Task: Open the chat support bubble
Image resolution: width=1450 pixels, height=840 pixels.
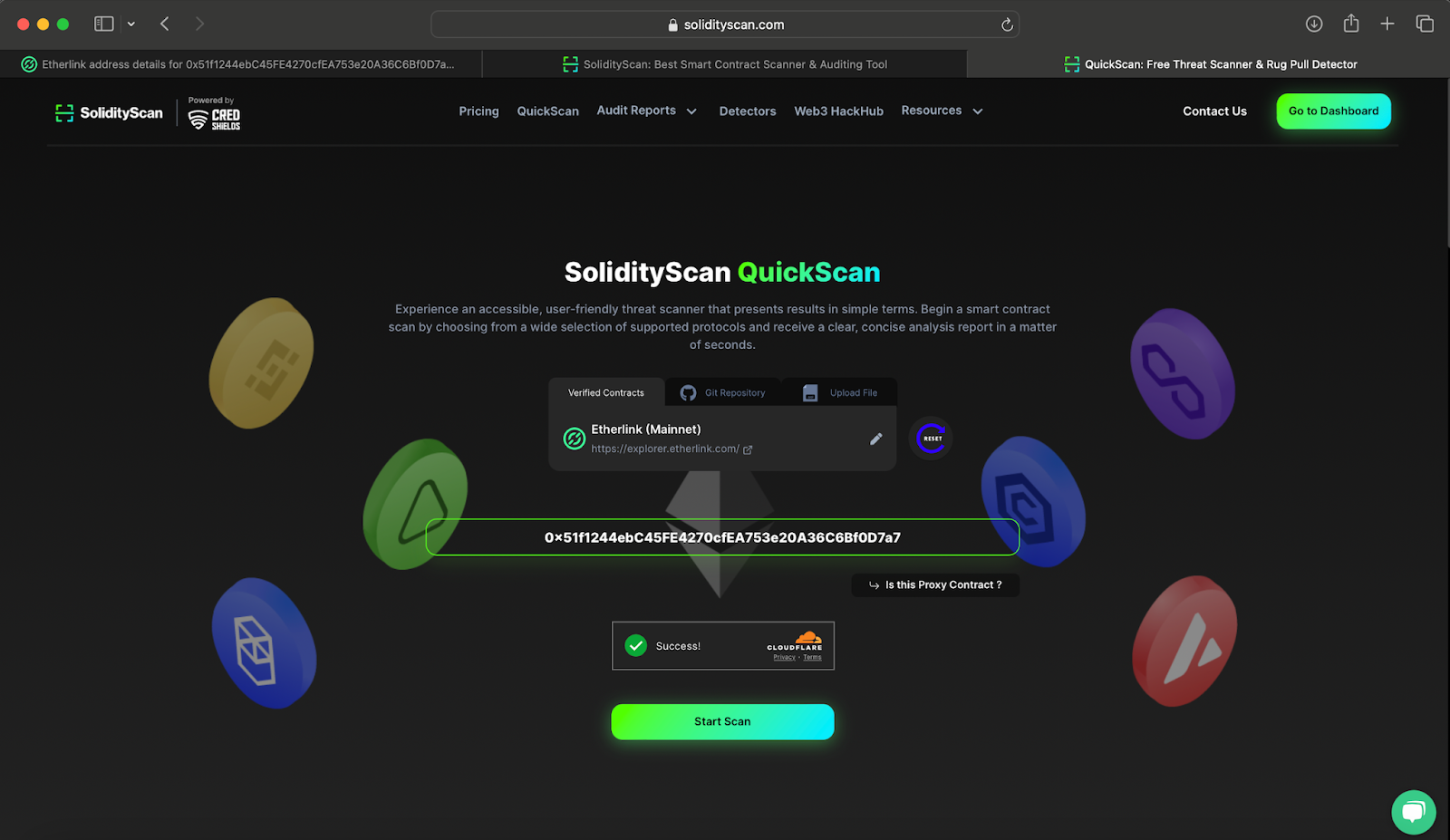Action: (1413, 812)
